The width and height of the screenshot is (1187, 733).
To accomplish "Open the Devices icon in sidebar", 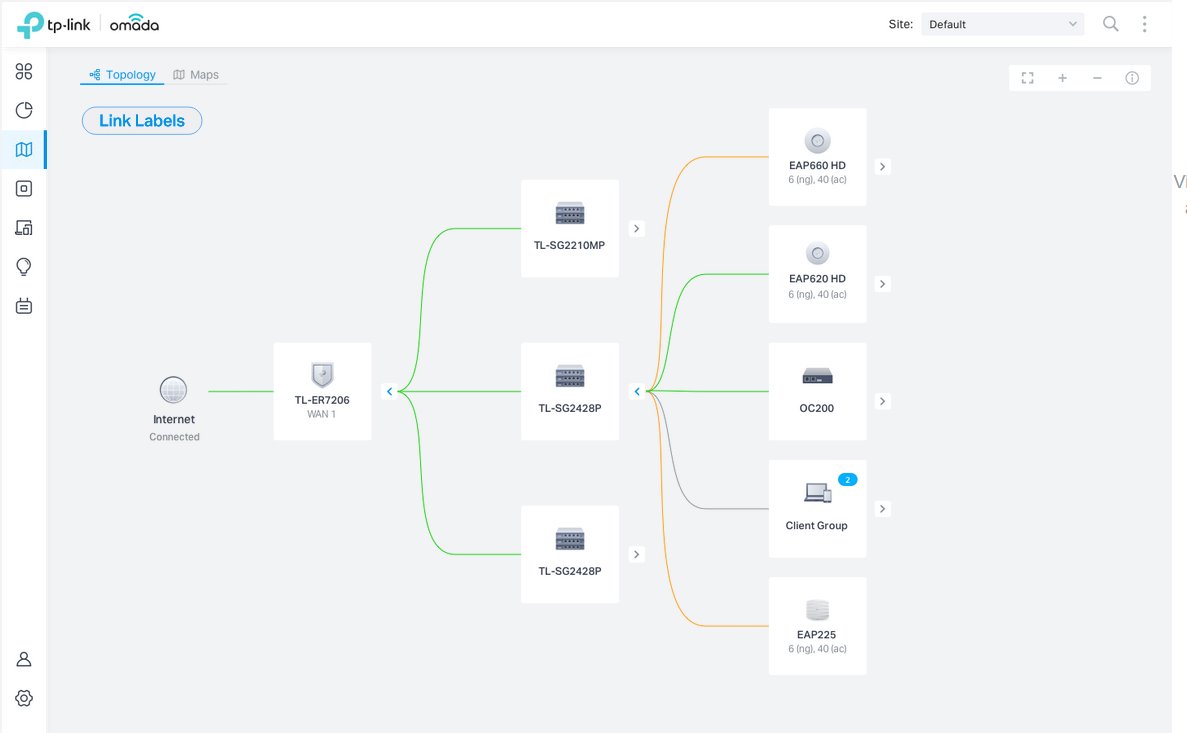I will (24, 188).
